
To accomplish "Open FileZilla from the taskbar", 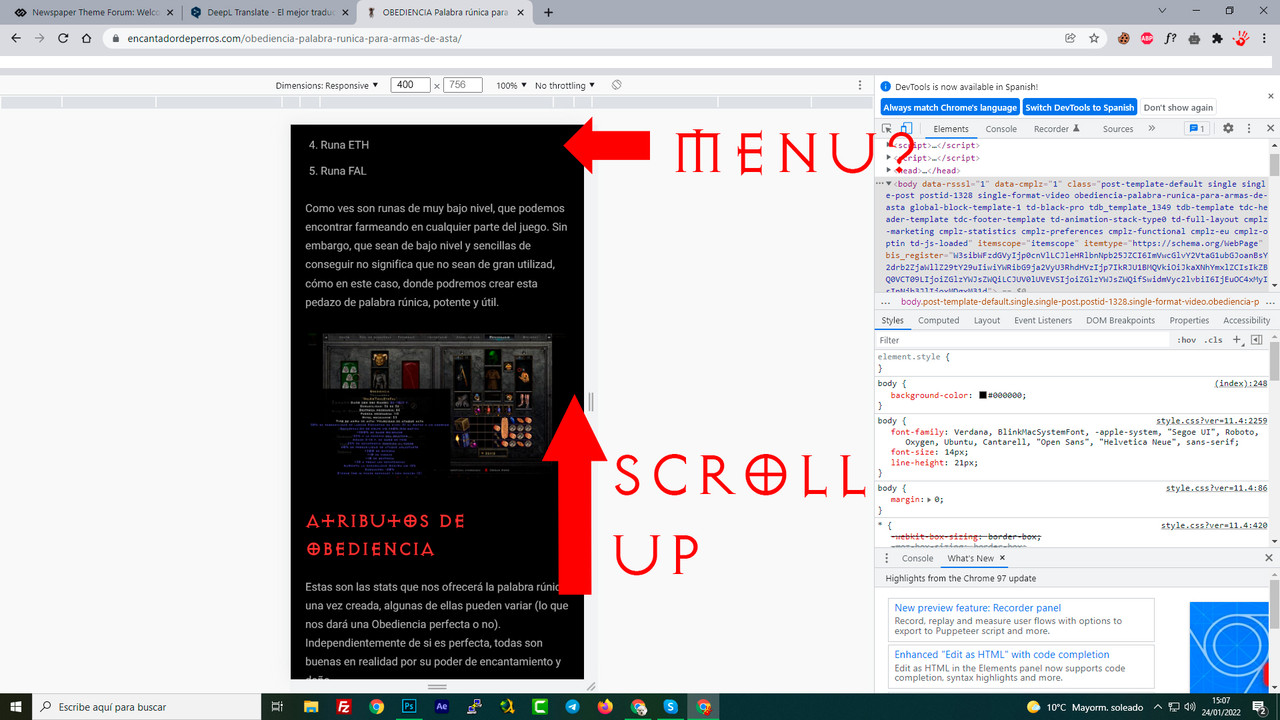I will (x=343, y=706).
